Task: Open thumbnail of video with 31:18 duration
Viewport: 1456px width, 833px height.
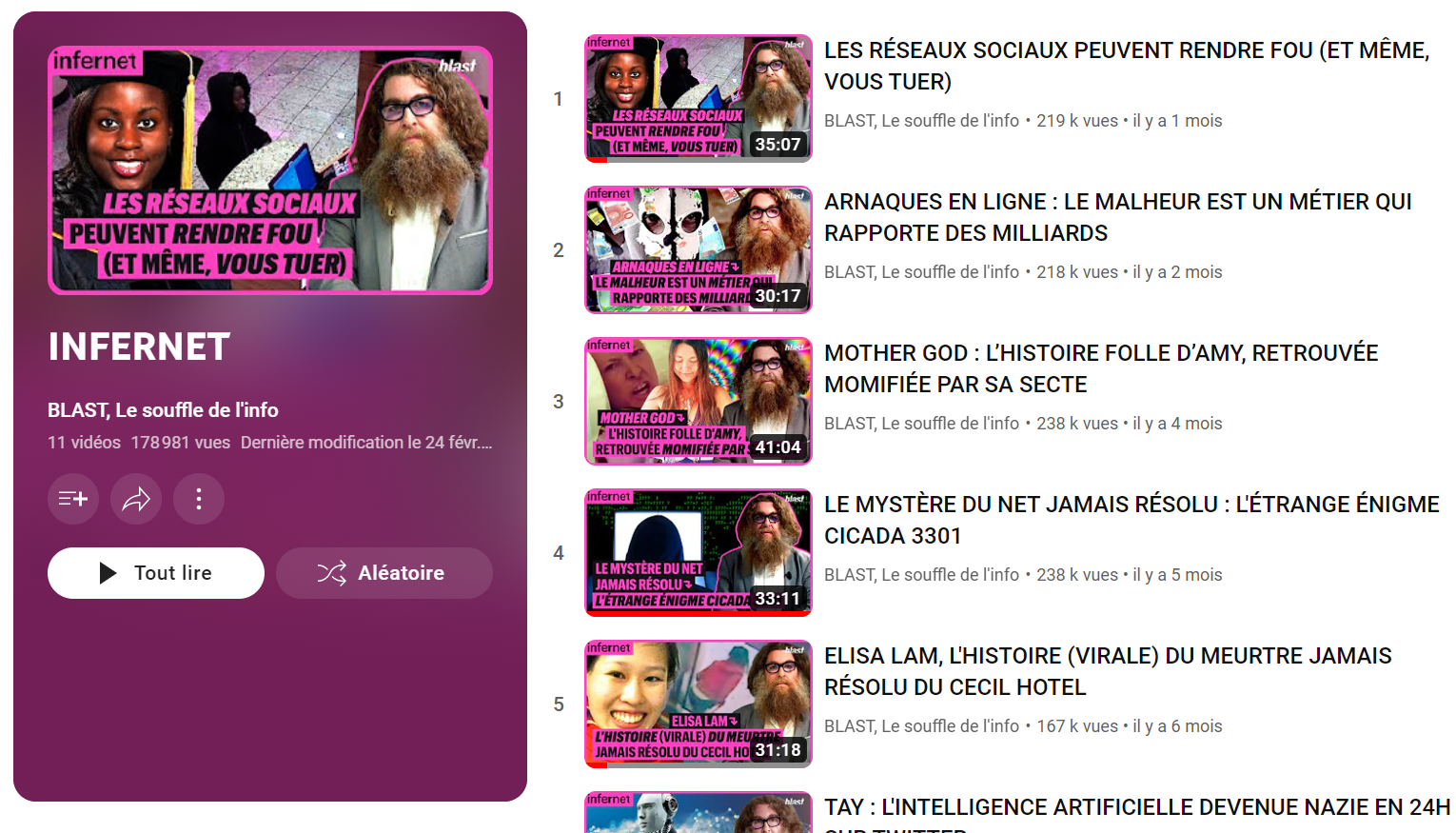Action: coord(698,704)
